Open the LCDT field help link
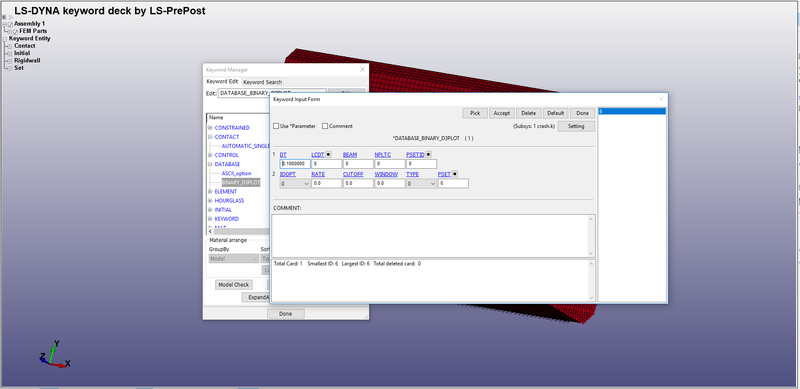Viewport: 800px width, 389px height. [317, 155]
